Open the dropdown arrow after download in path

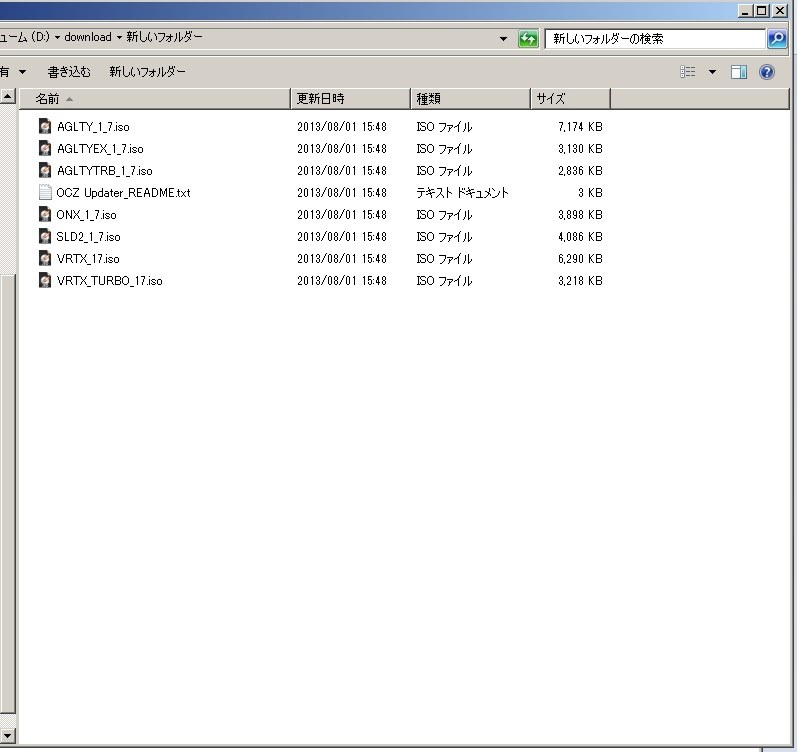[x=119, y=38]
